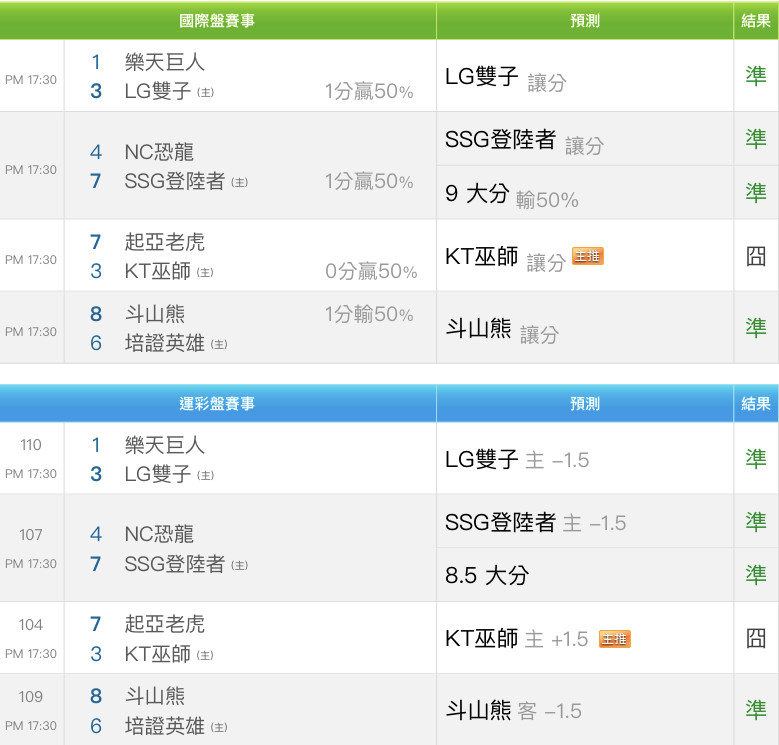Click the LG雙子 讓分 prediction
This screenshot has height=745, width=779.
point(505,78)
